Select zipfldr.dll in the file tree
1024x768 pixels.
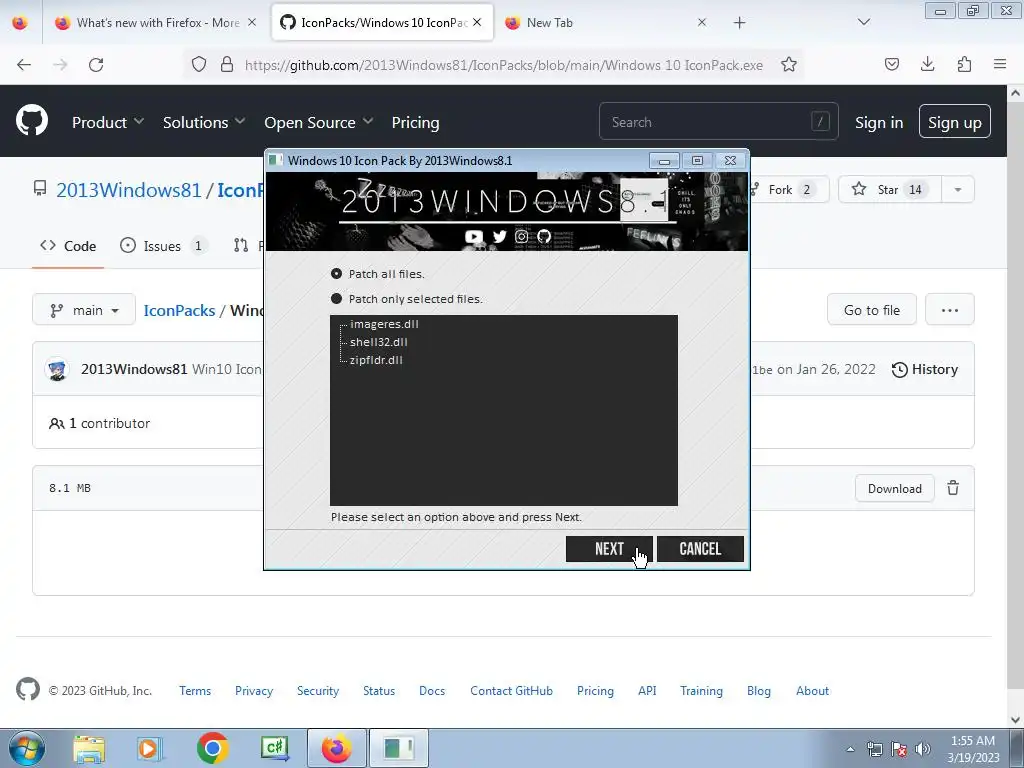[x=376, y=360]
